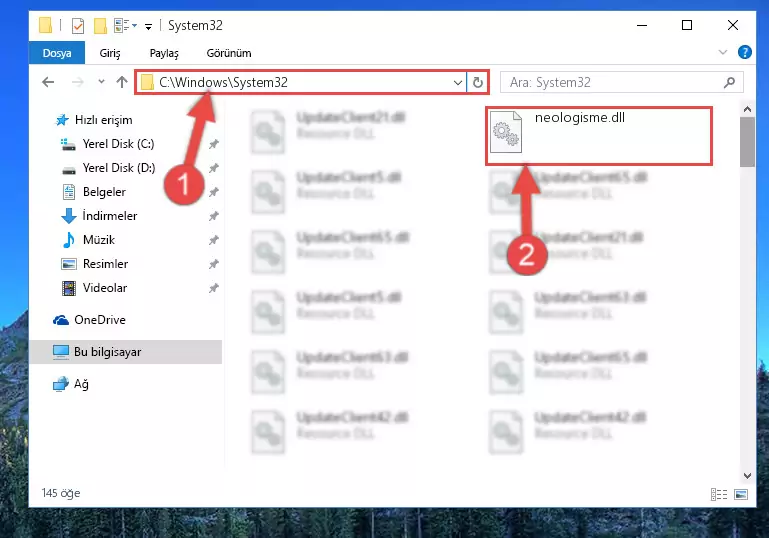Click the vertical scrollbar thumb
The image size is (769, 538).
pyautogui.click(x=747, y=142)
